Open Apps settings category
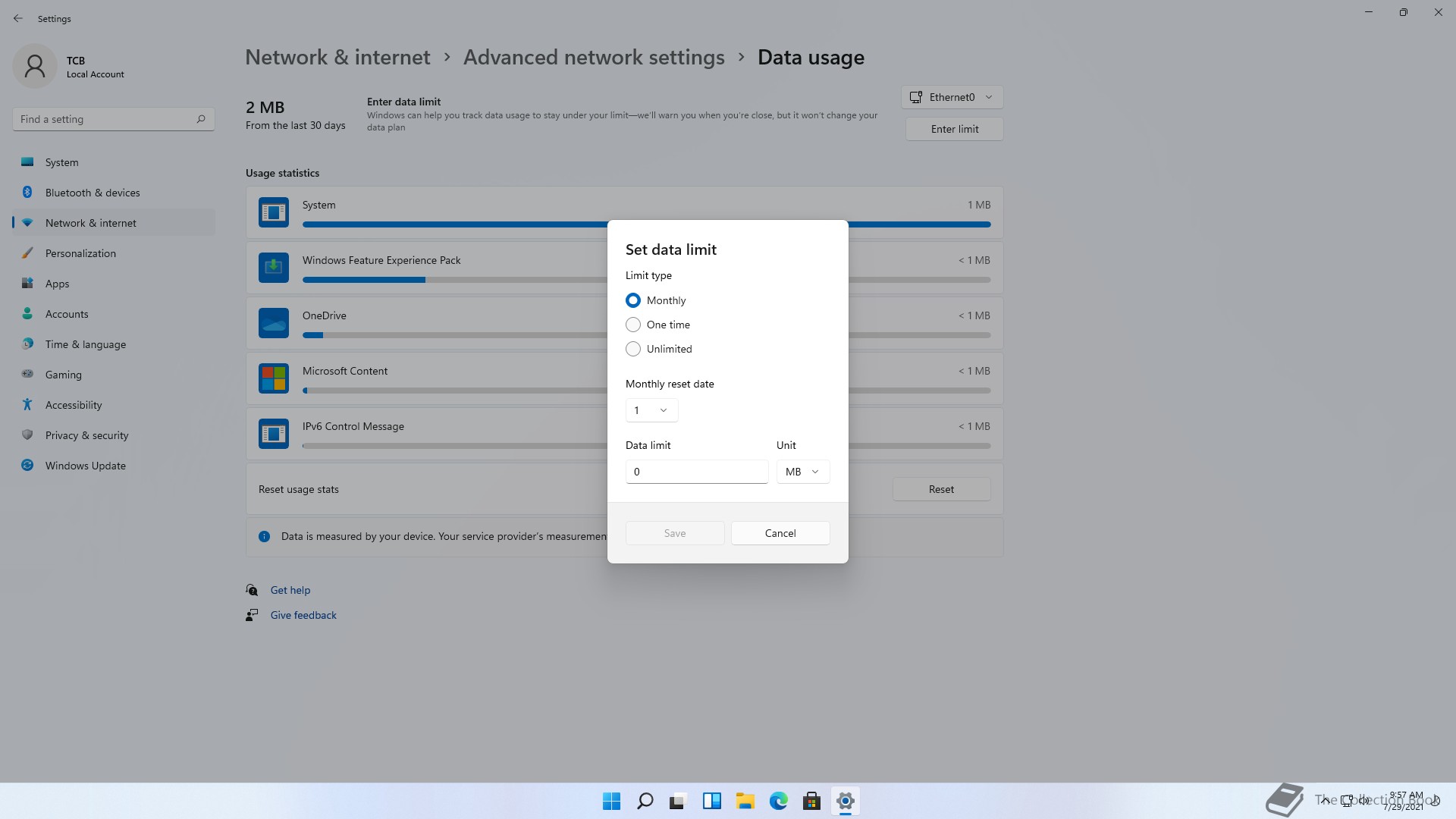Image resolution: width=1456 pixels, height=819 pixels. point(114,284)
